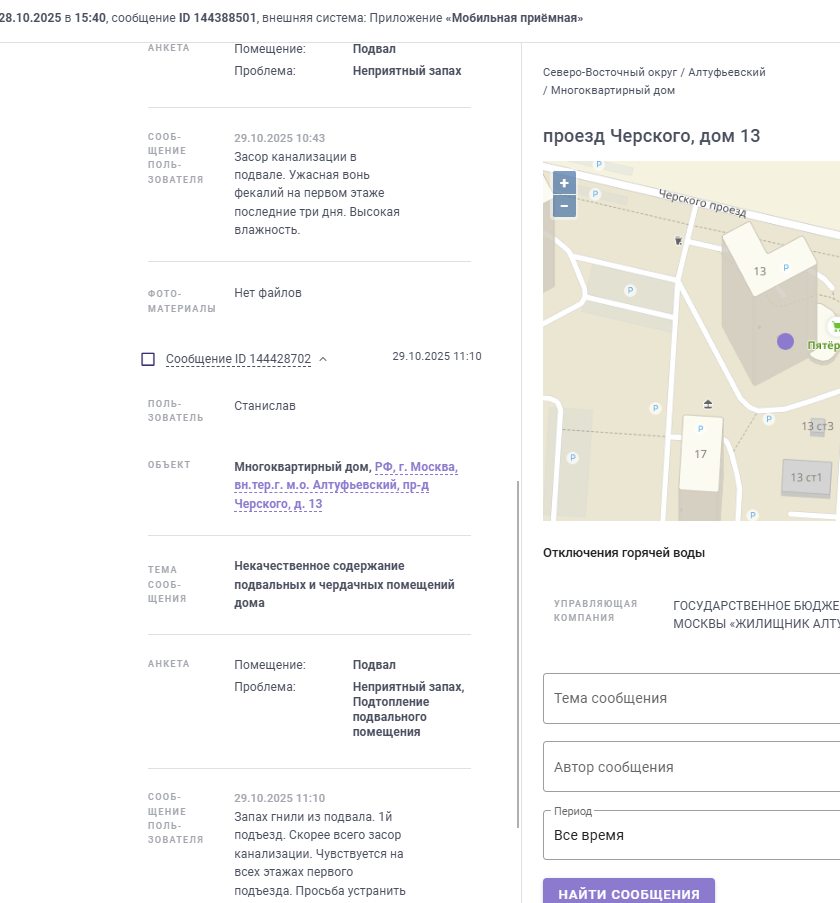Viewport: 840px width, 903px height.
Task: Focus the Автор сообщения field
Action: [x=690, y=767]
